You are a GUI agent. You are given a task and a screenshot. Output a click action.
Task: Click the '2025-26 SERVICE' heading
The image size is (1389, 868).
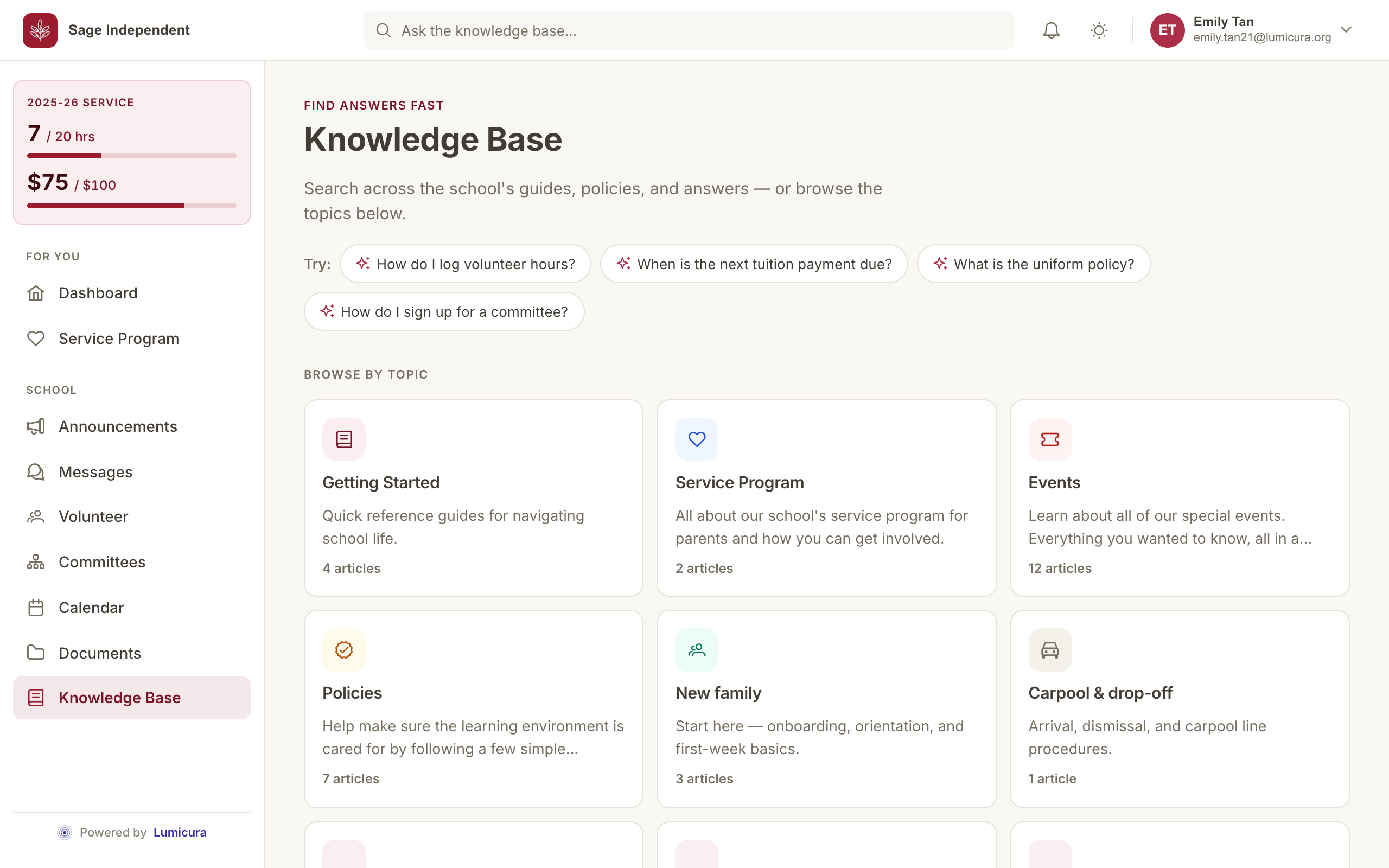coord(80,102)
